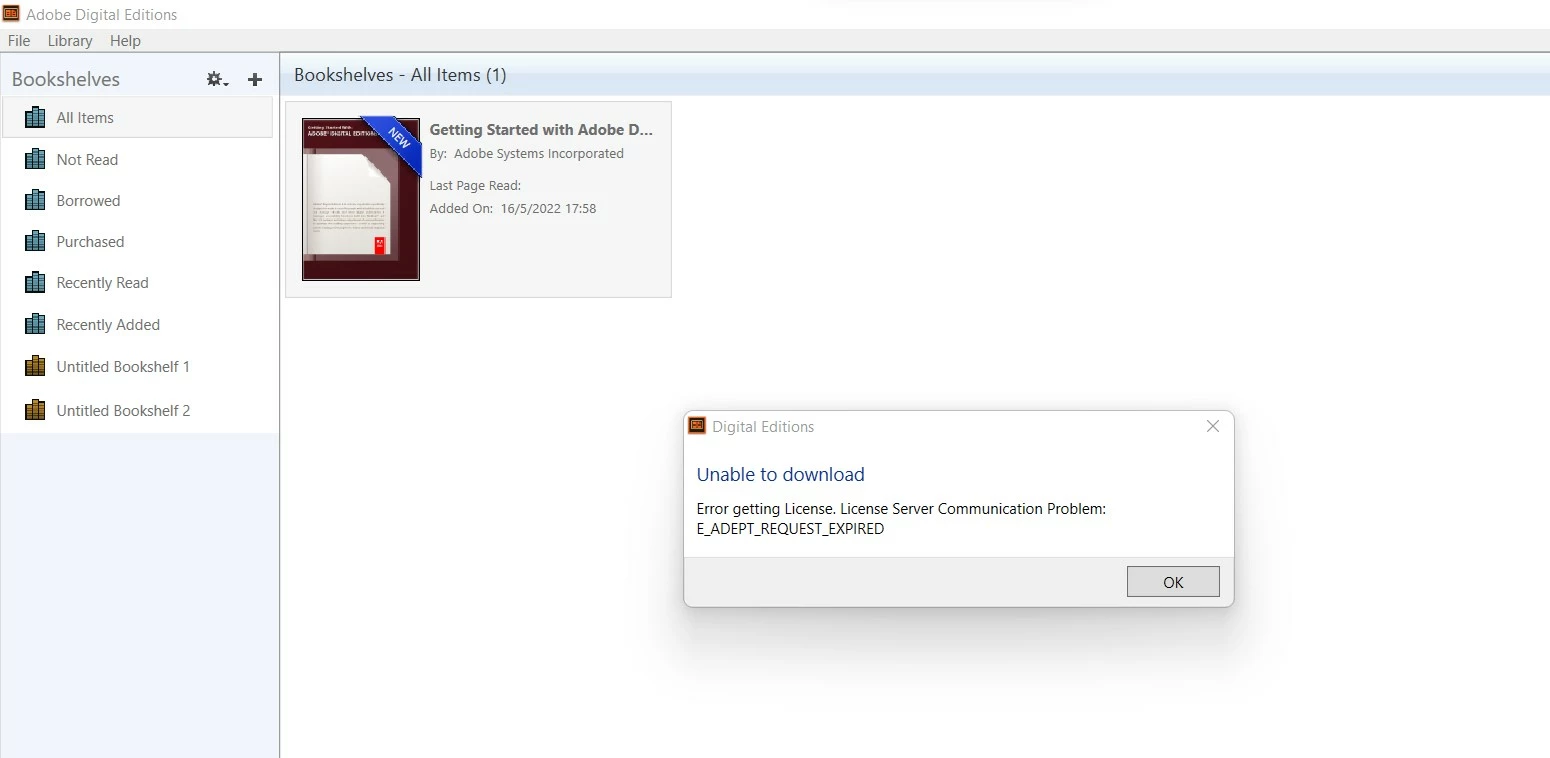Screen dimensions: 1550x758
Task: Select the Untitled Bookshelf 2 icon
Action: [35, 410]
